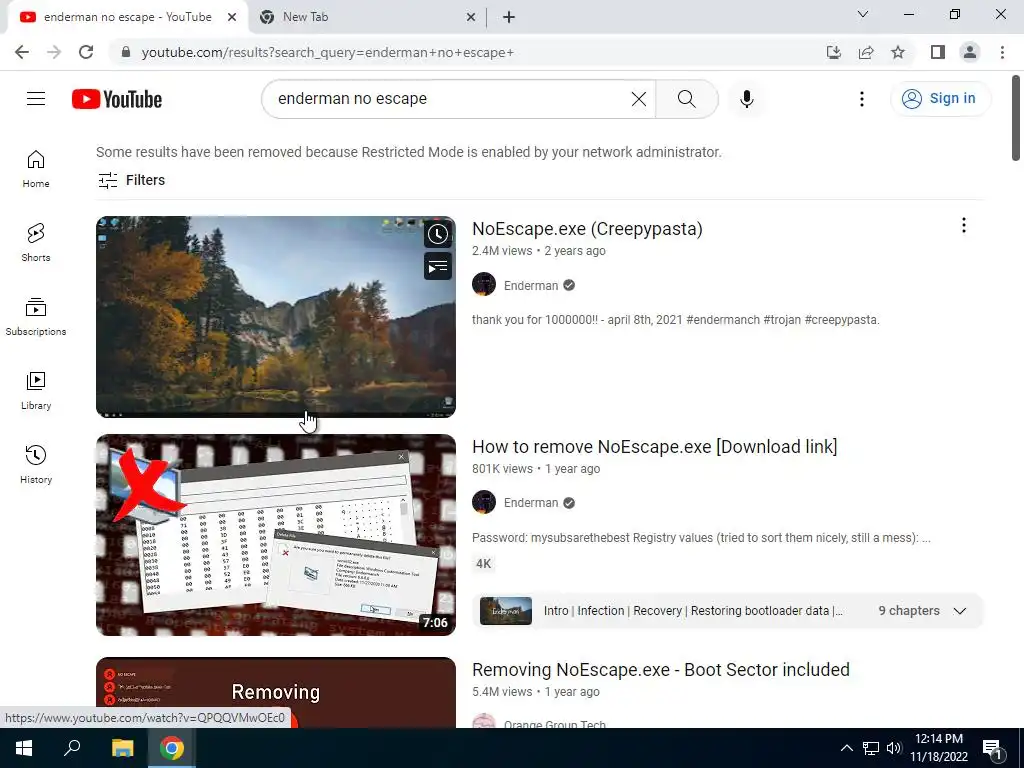Click the NoEscape.exe Creepypasta landscape thumbnail
Screen dimensions: 1024x768
276,317
